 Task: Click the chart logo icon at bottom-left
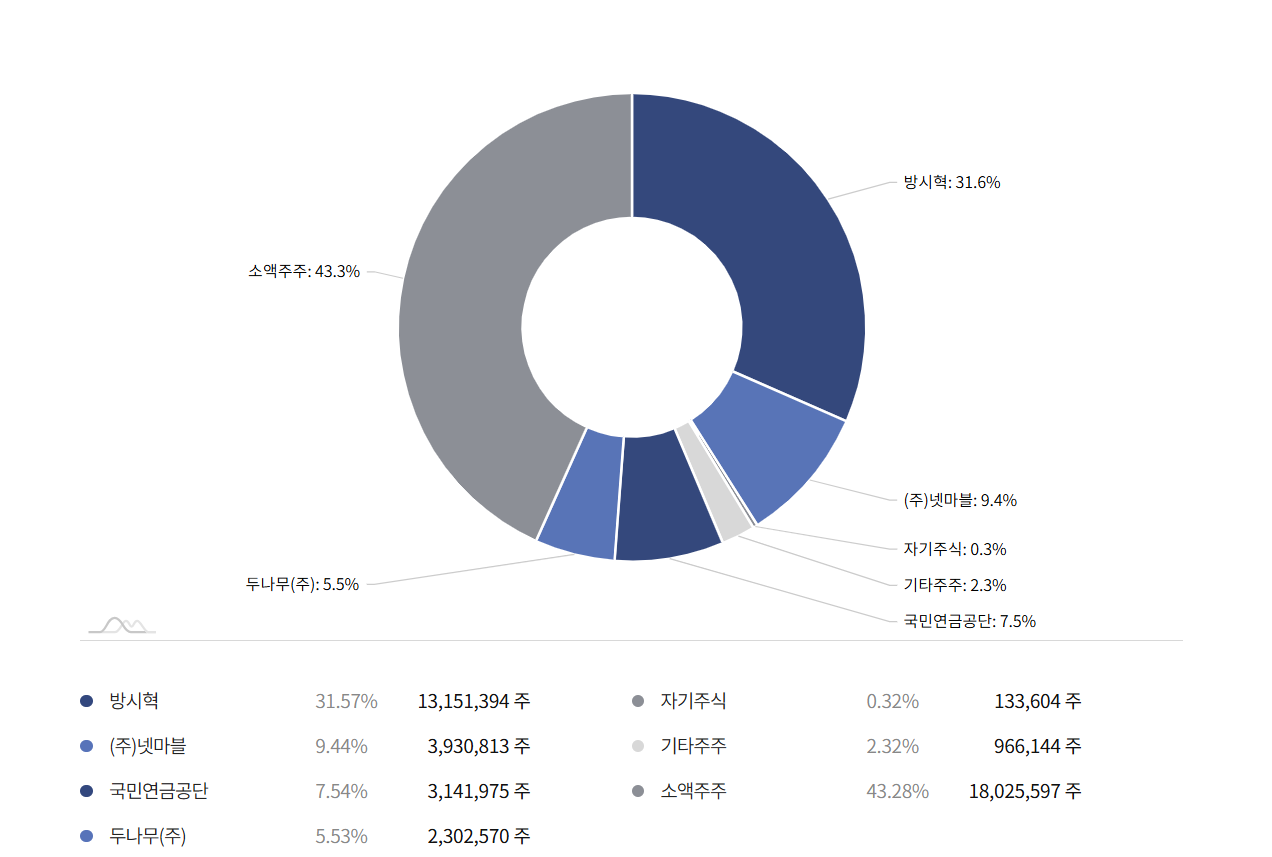tap(122, 625)
